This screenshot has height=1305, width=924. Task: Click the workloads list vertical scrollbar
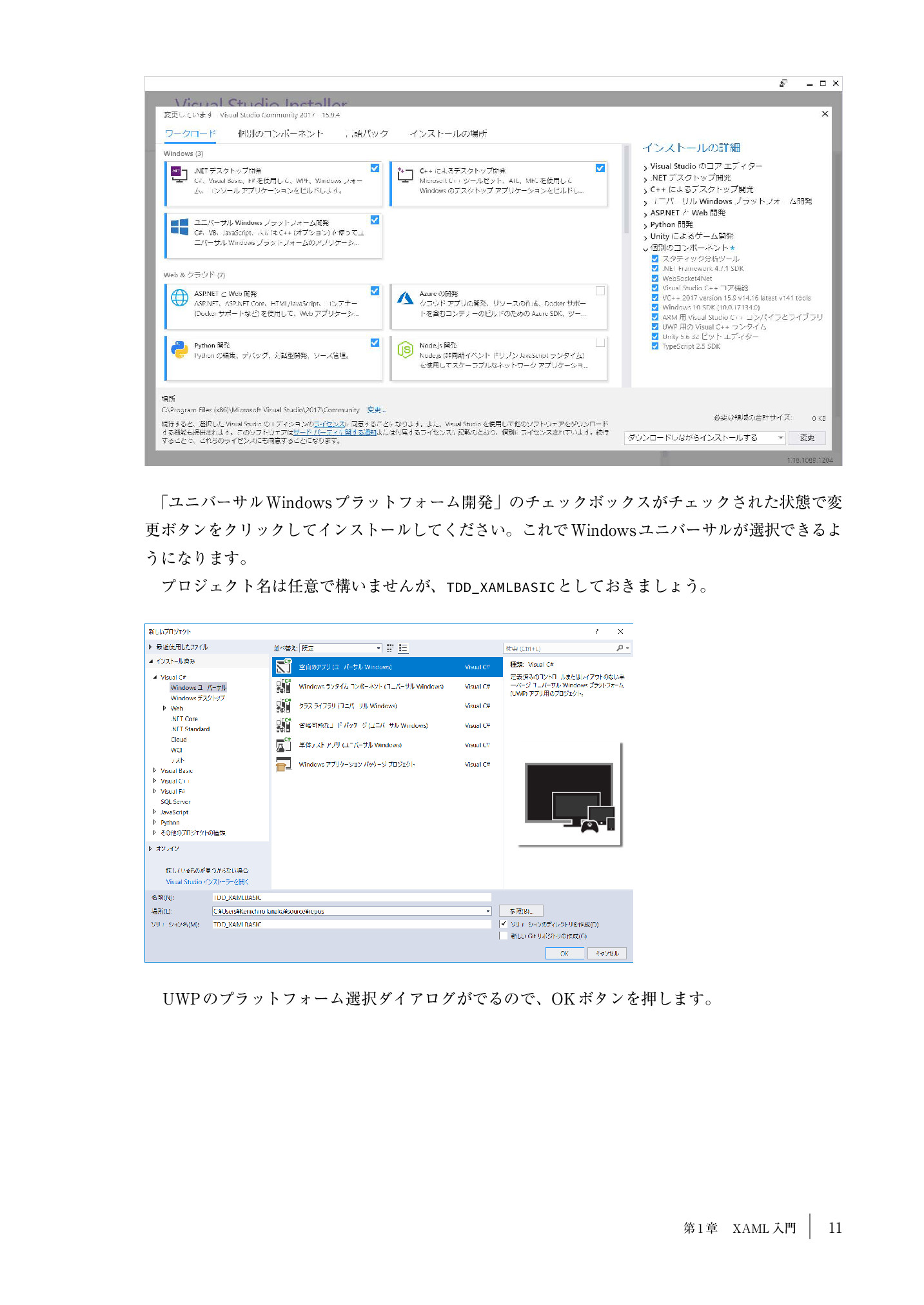point(626,190)
